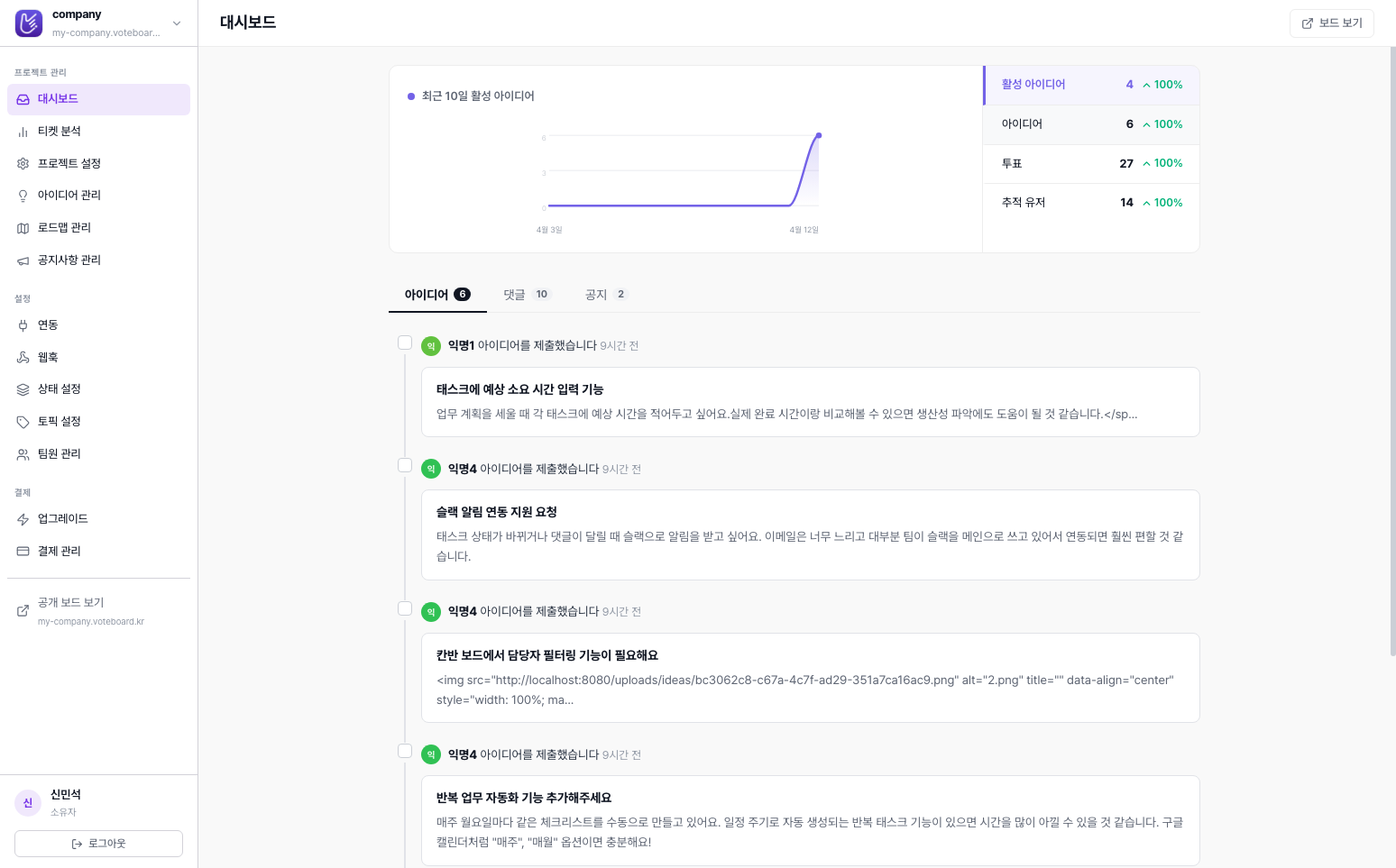The height and width of the screenshot is (868, 1396).
Task: Click the 연동 plug icon
Action: coord(23,325)
